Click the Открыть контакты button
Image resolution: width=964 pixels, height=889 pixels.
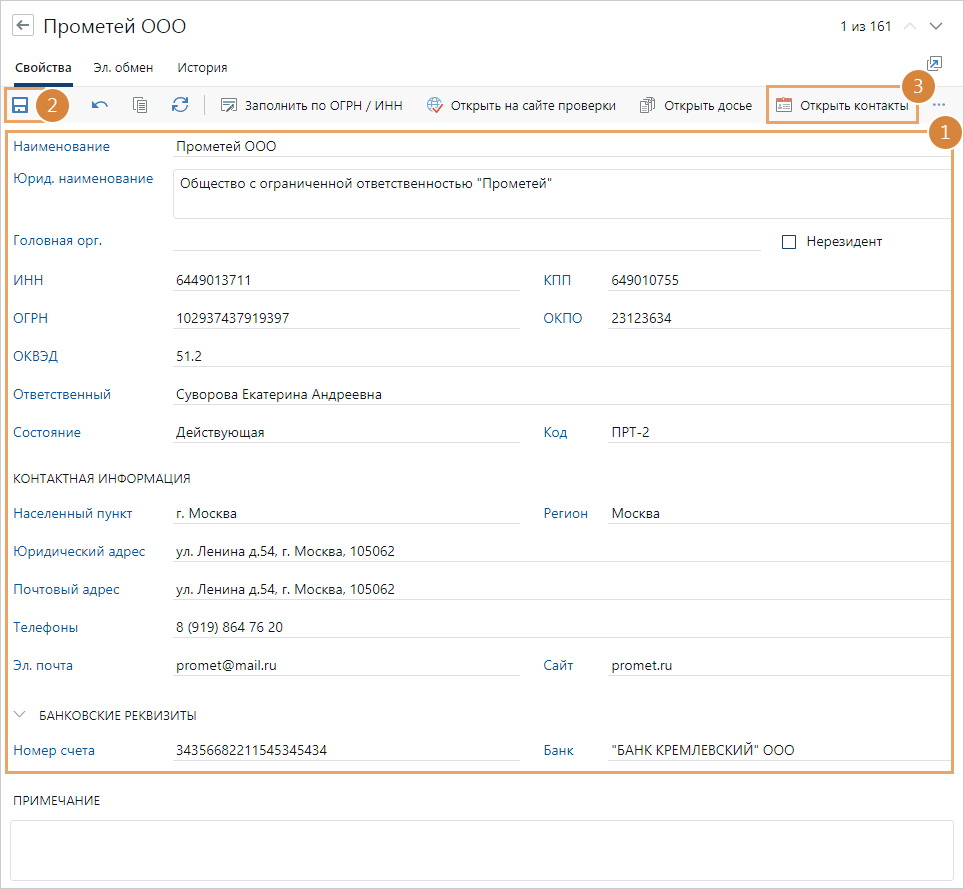point(842,105)
